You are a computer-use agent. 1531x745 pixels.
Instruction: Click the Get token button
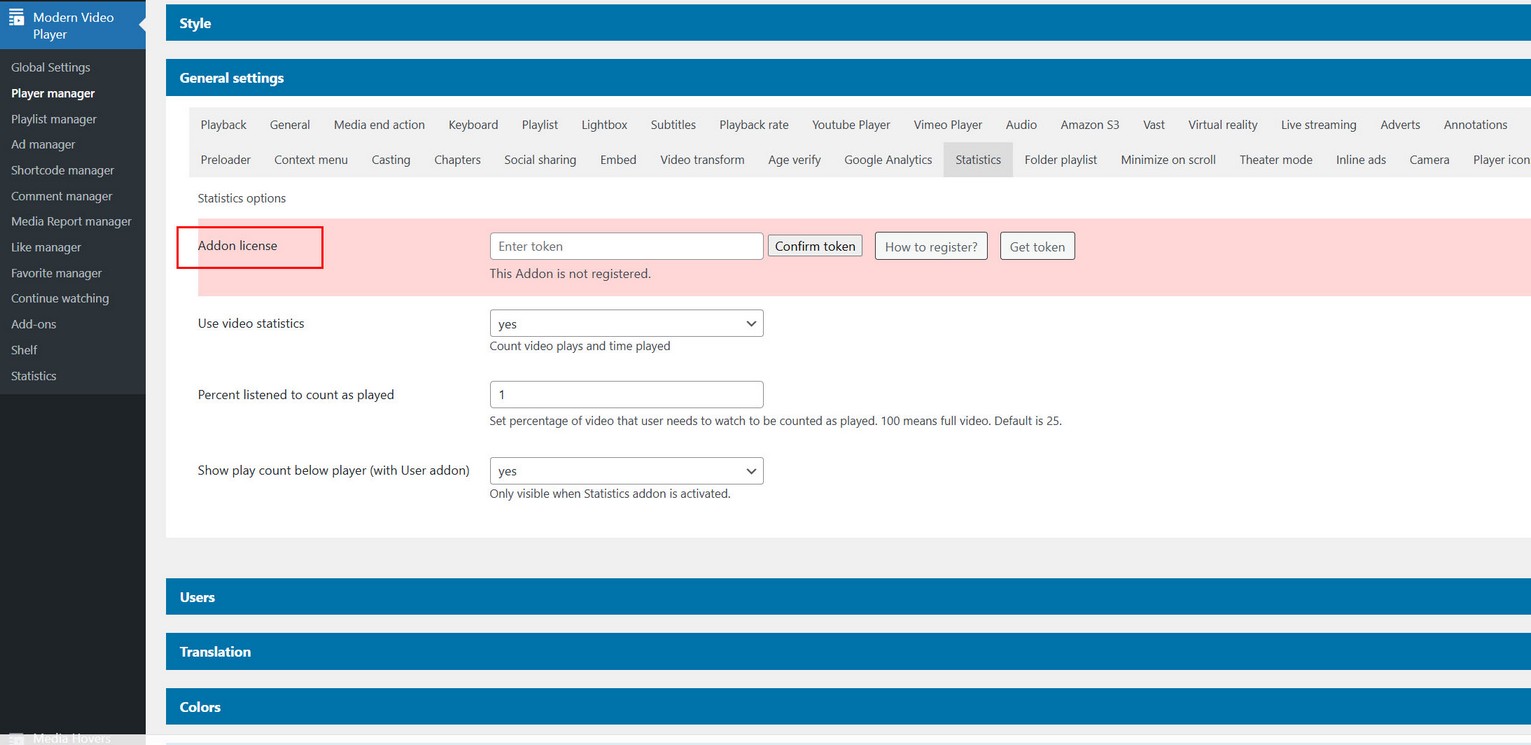click(1037, 247)
